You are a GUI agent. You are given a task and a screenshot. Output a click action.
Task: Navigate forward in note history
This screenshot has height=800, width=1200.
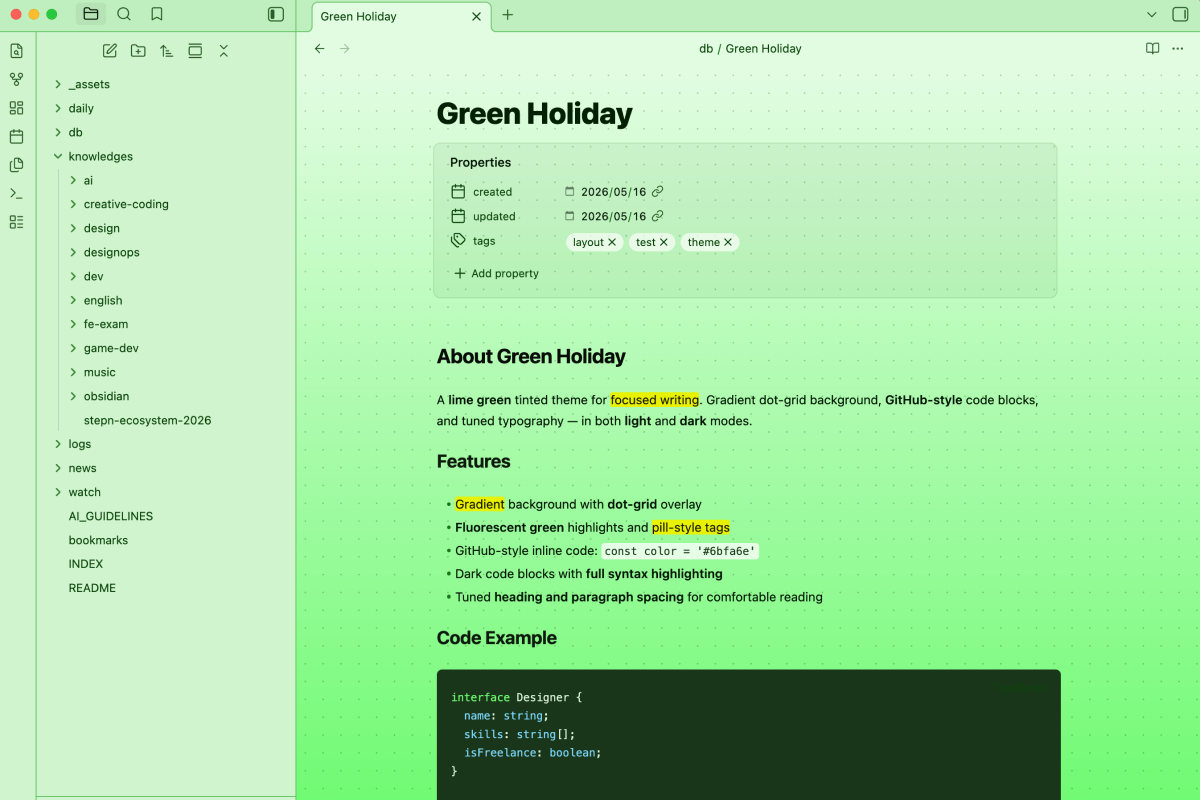[345, 48]
